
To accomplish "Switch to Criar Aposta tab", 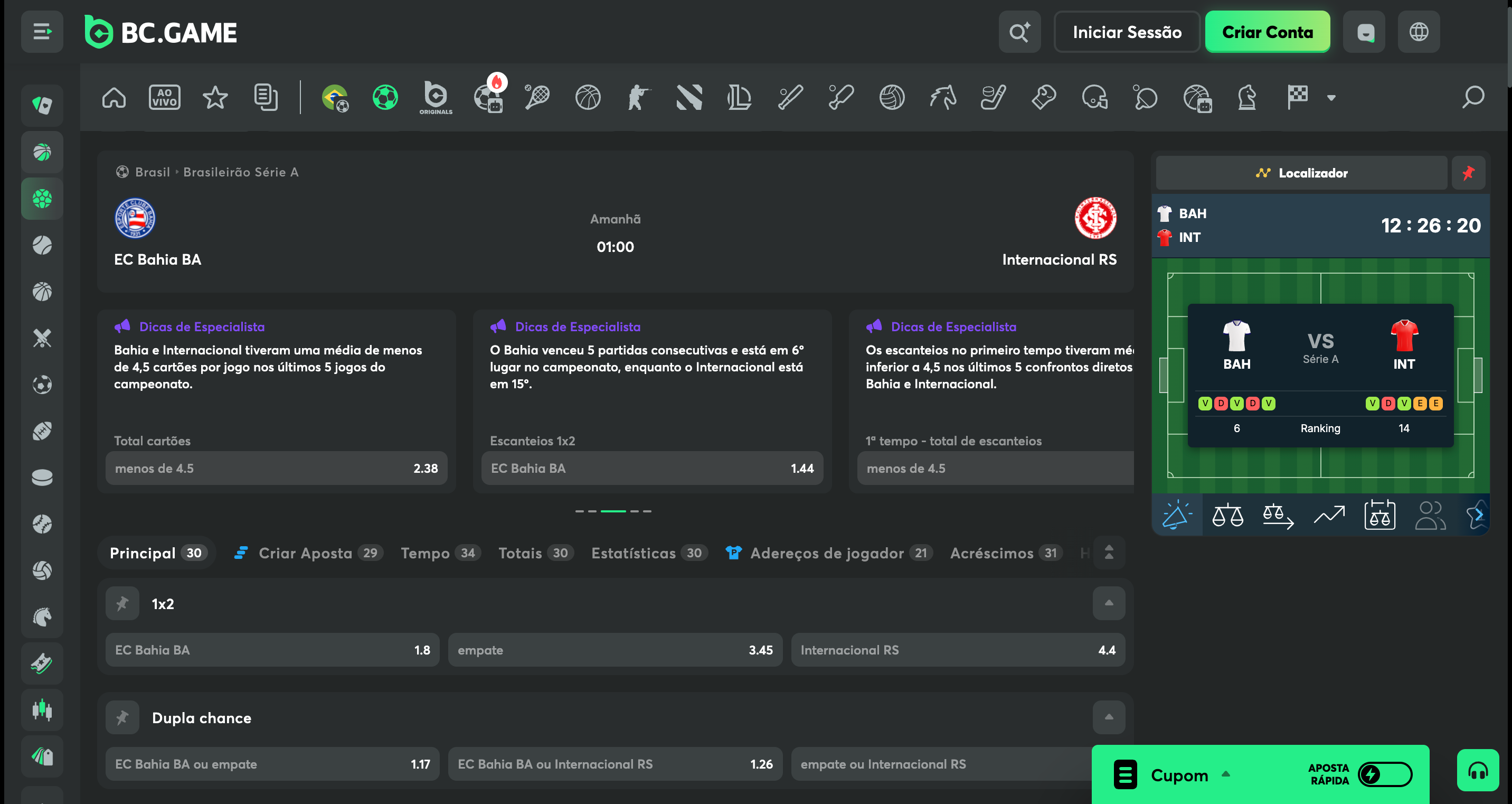I will (308, 553).
